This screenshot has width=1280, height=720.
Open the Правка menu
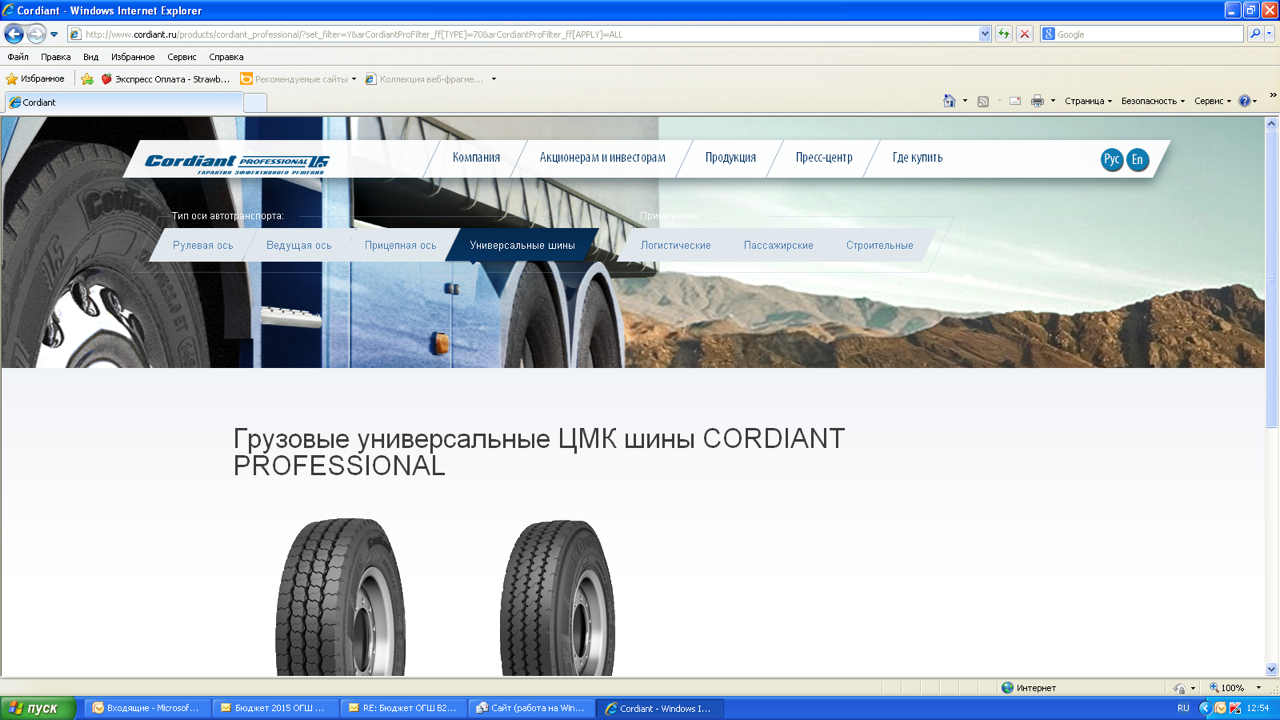[x=56, y=57]
